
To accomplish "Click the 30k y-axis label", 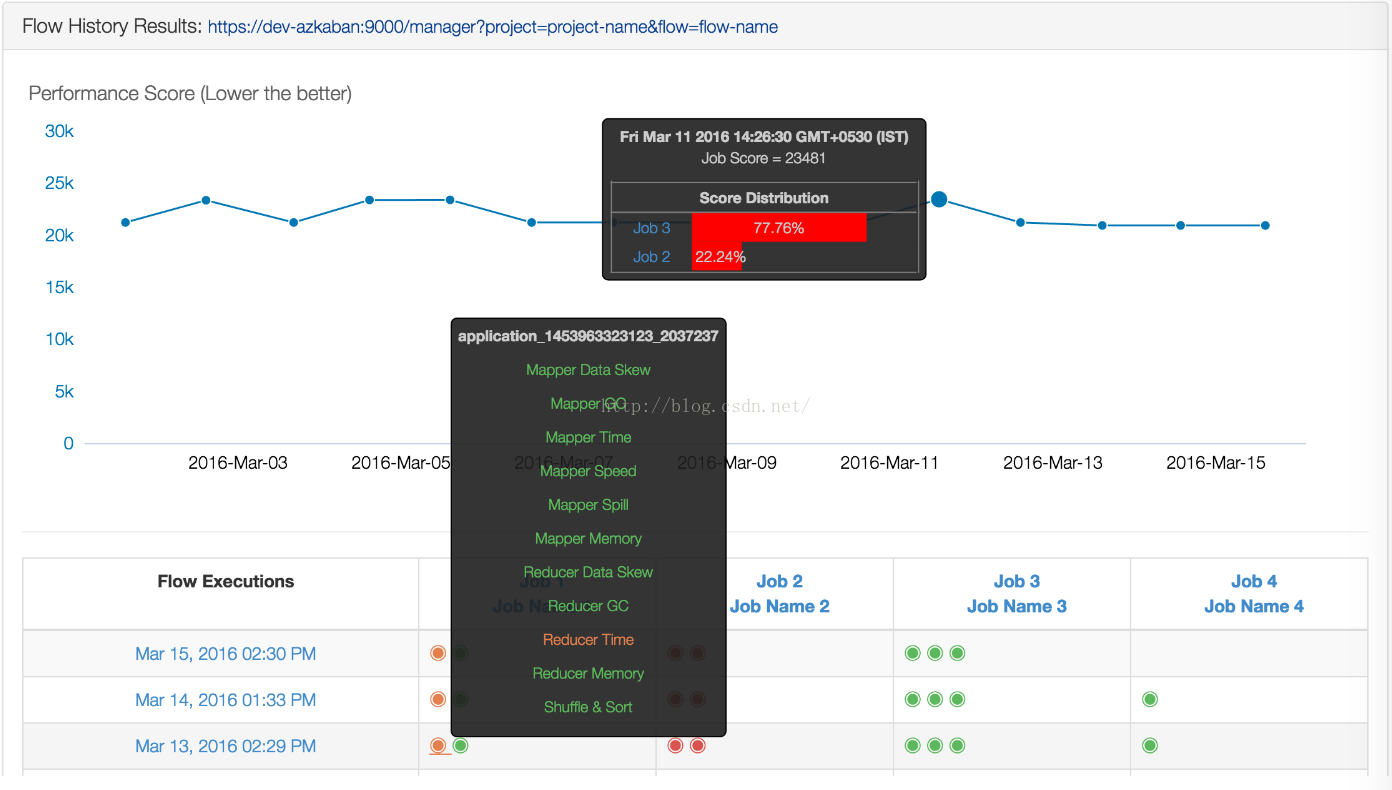I will point(59,132).
